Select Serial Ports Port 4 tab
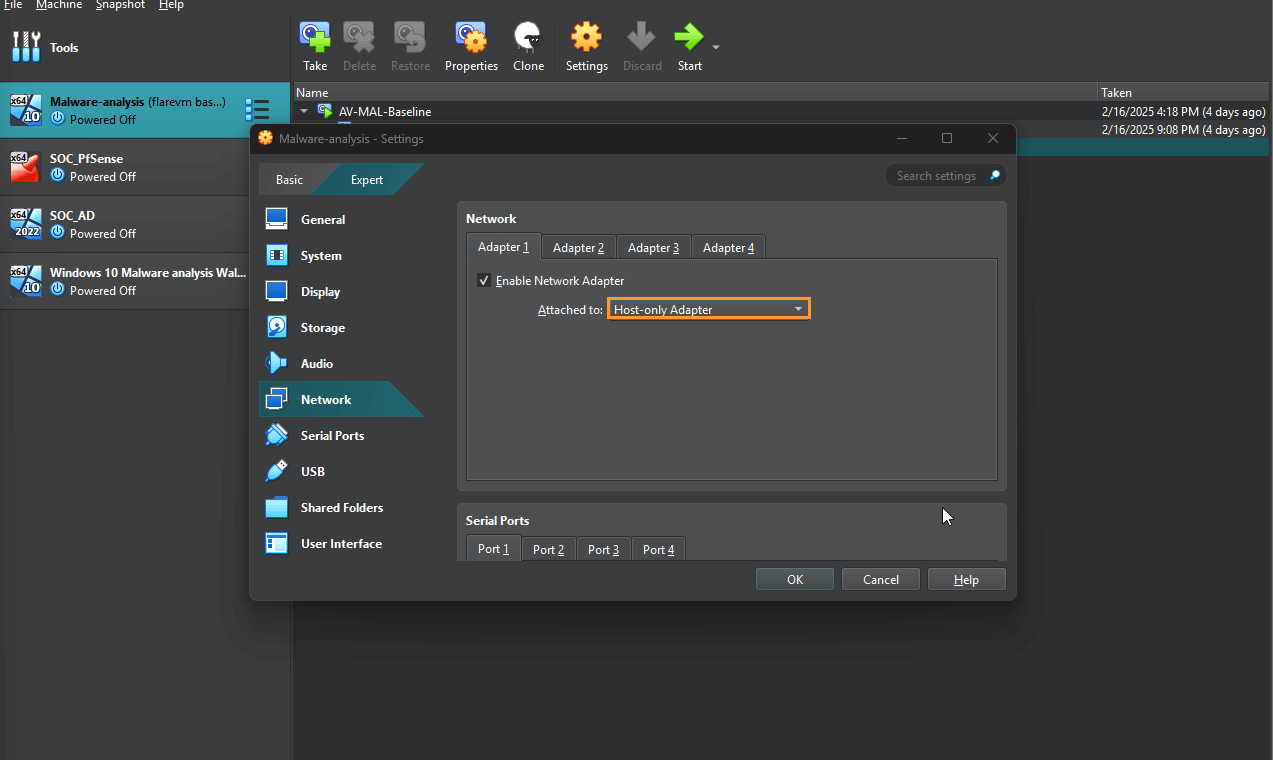 (x=658, y=549)
